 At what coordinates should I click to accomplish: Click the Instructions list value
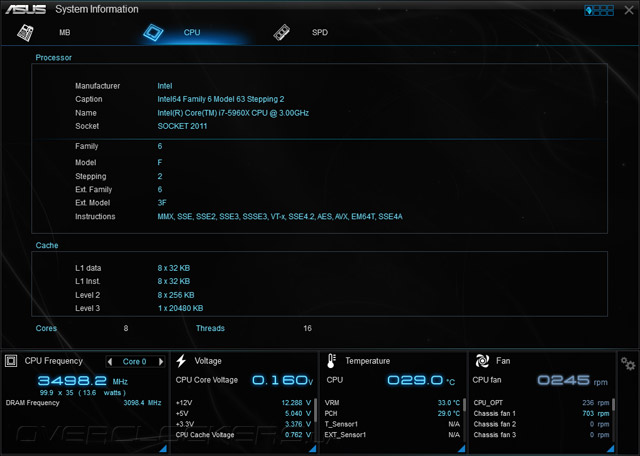280,216
